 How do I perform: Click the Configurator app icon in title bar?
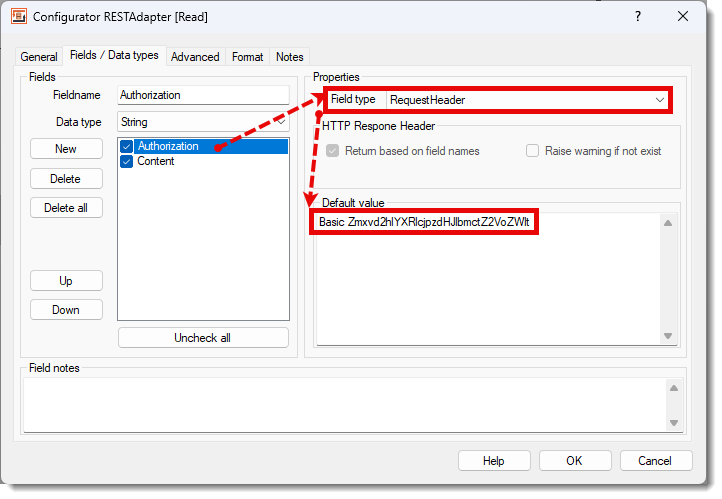(19, 16)
